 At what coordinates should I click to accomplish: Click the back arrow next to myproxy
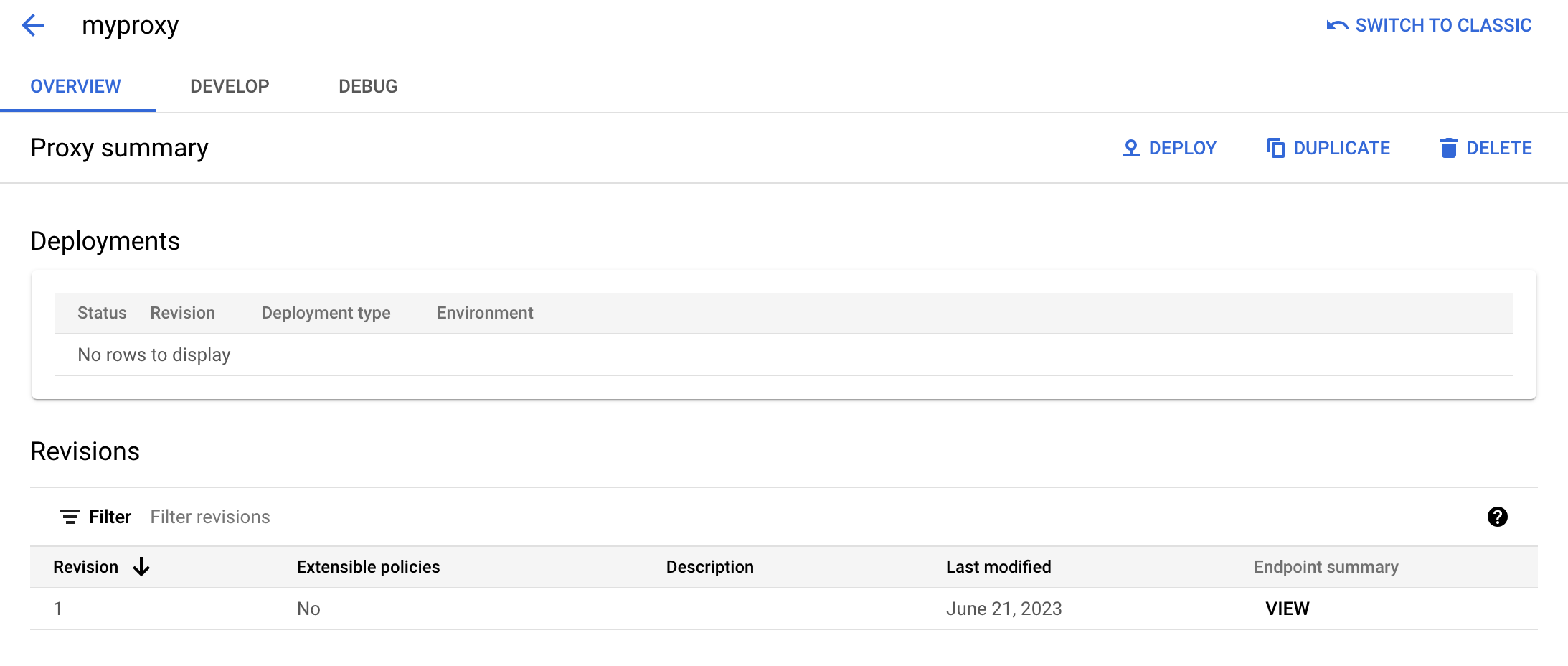(x=33, y=24)
